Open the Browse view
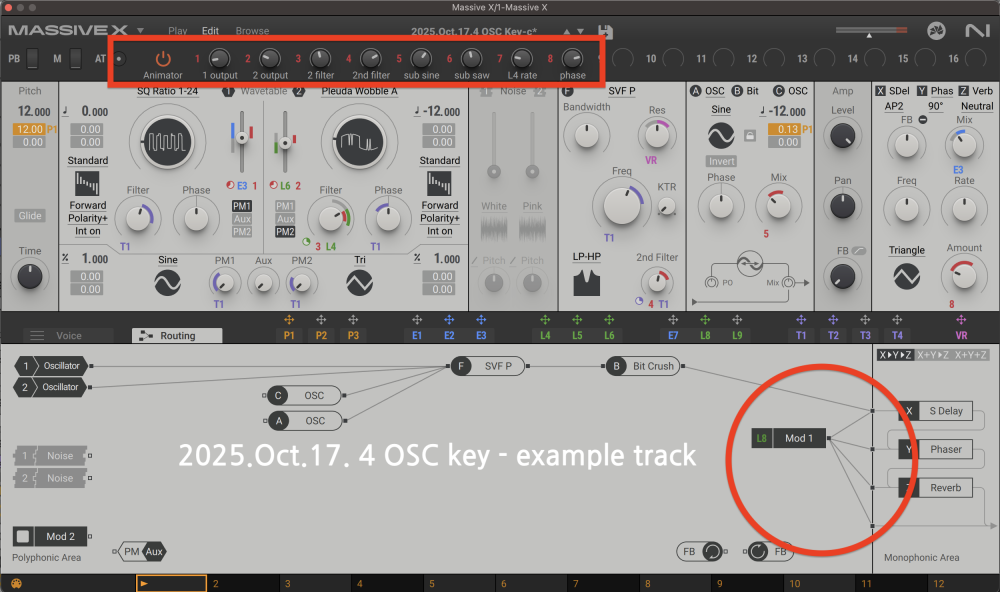 (x=252, y=31)
